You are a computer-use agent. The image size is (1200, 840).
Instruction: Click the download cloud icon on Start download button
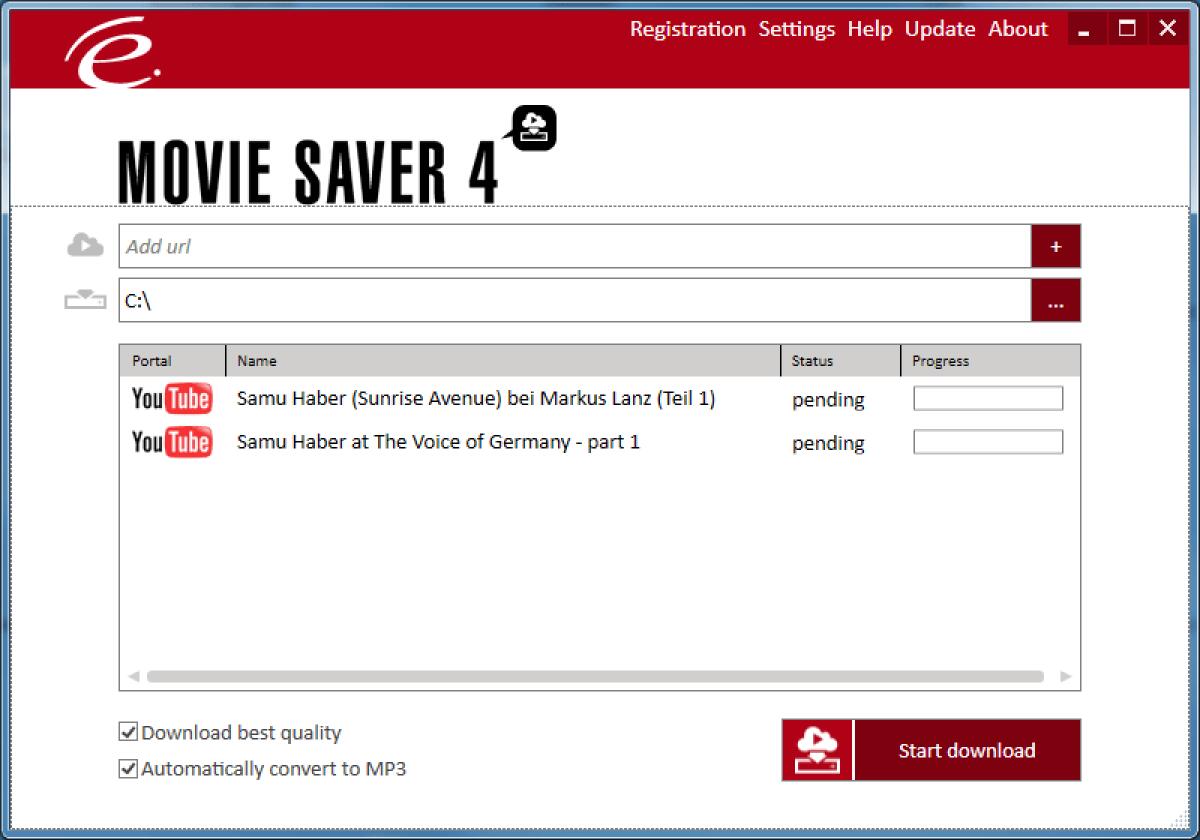point(817,749)
